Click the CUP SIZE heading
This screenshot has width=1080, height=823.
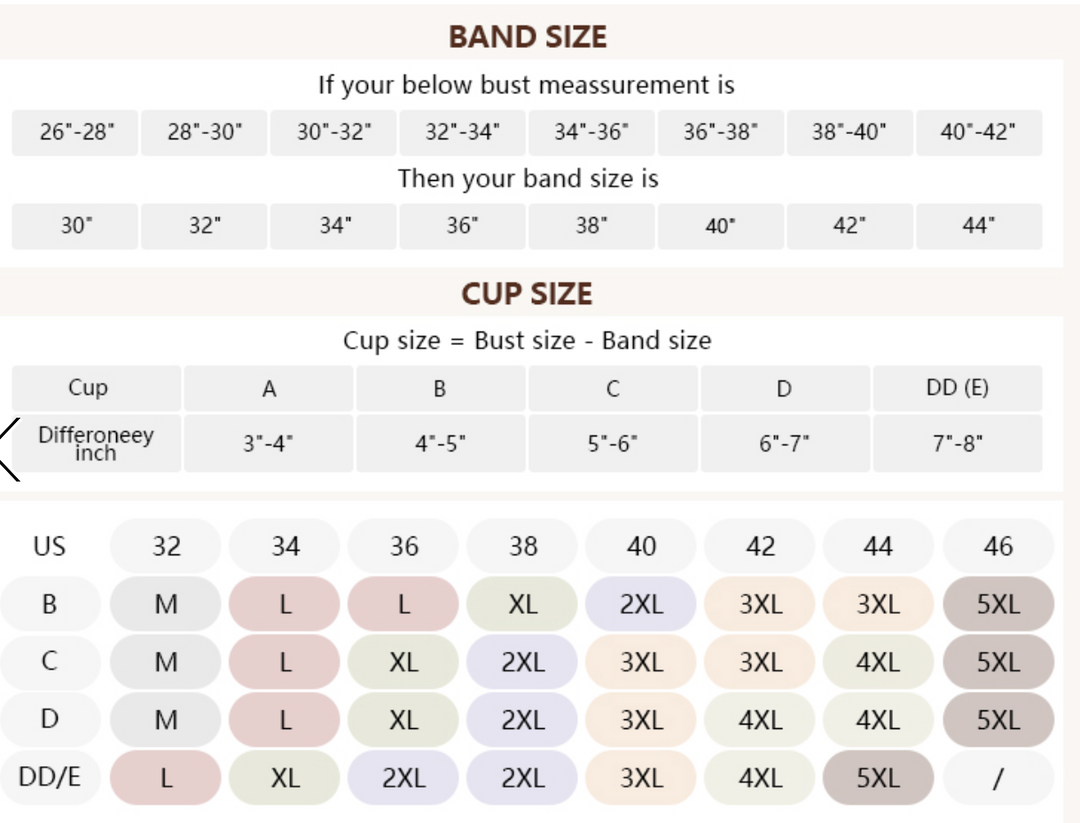[527, 294]
